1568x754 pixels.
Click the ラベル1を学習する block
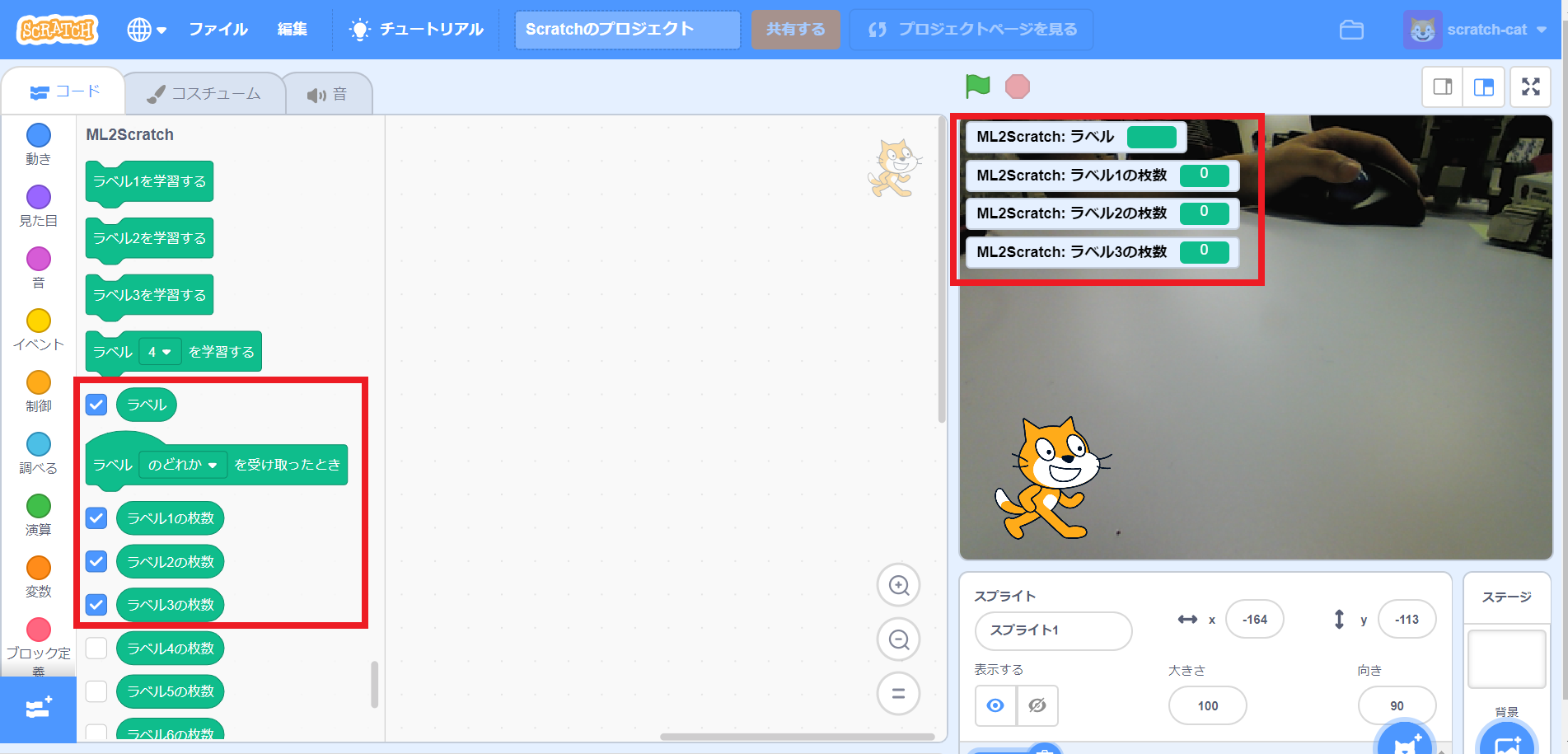[149, 181]
